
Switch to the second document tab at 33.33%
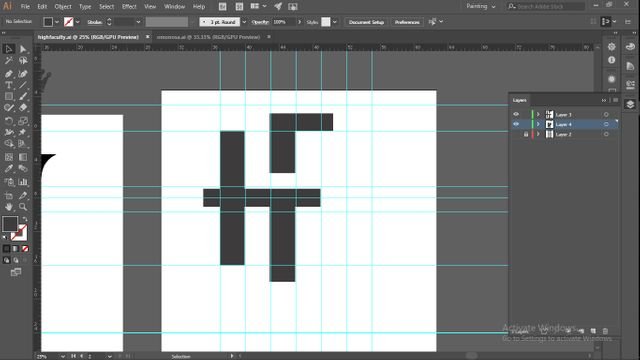[208, 37]
